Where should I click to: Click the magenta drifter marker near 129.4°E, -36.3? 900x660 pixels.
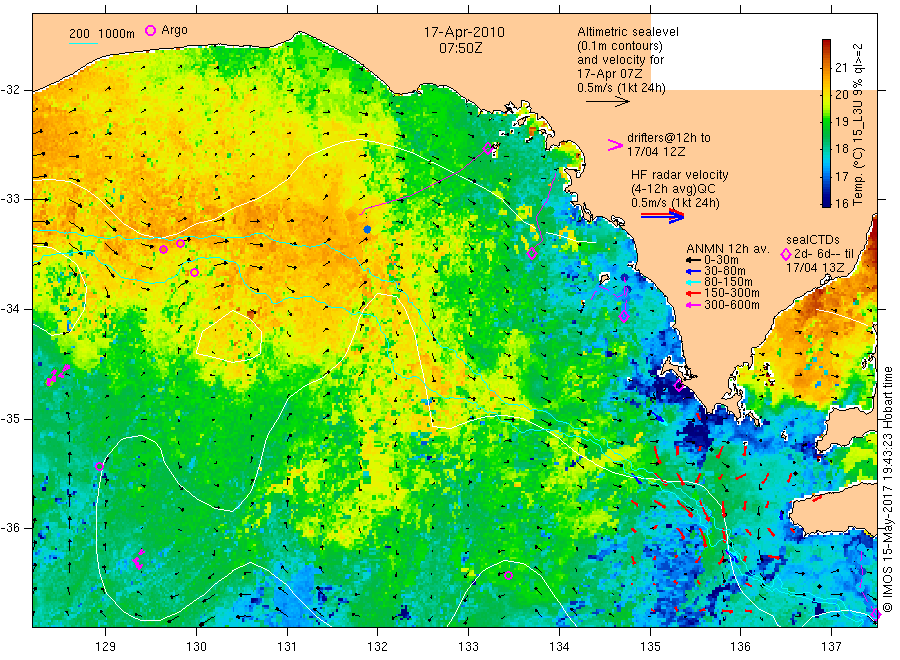(x=138, y=559)
